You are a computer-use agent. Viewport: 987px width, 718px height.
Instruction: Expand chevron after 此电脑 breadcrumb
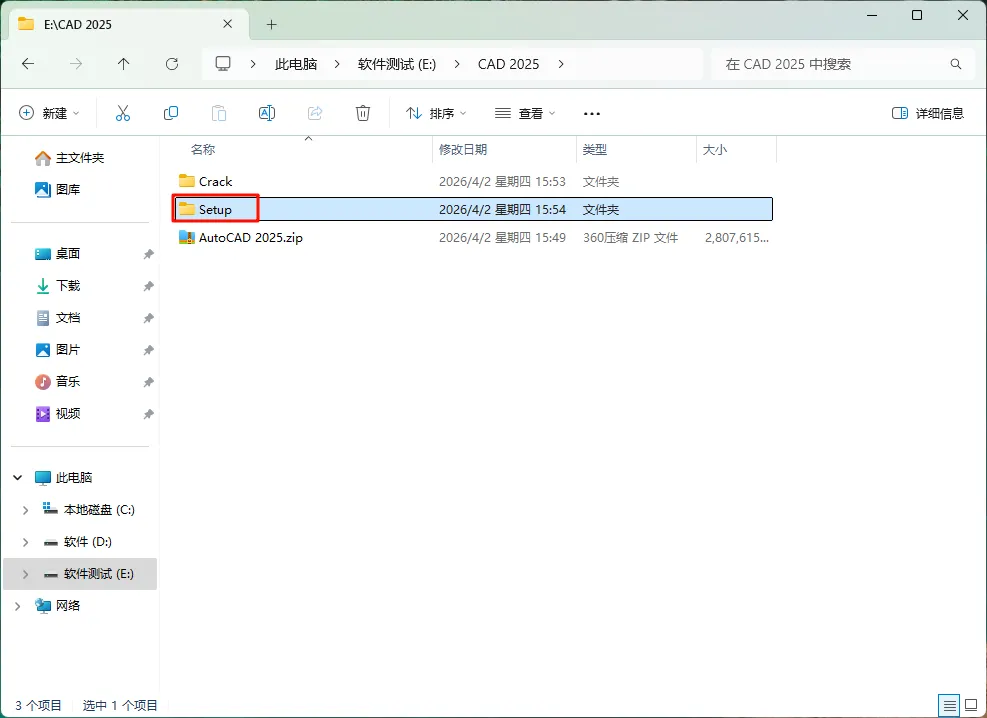pos(337,64)
